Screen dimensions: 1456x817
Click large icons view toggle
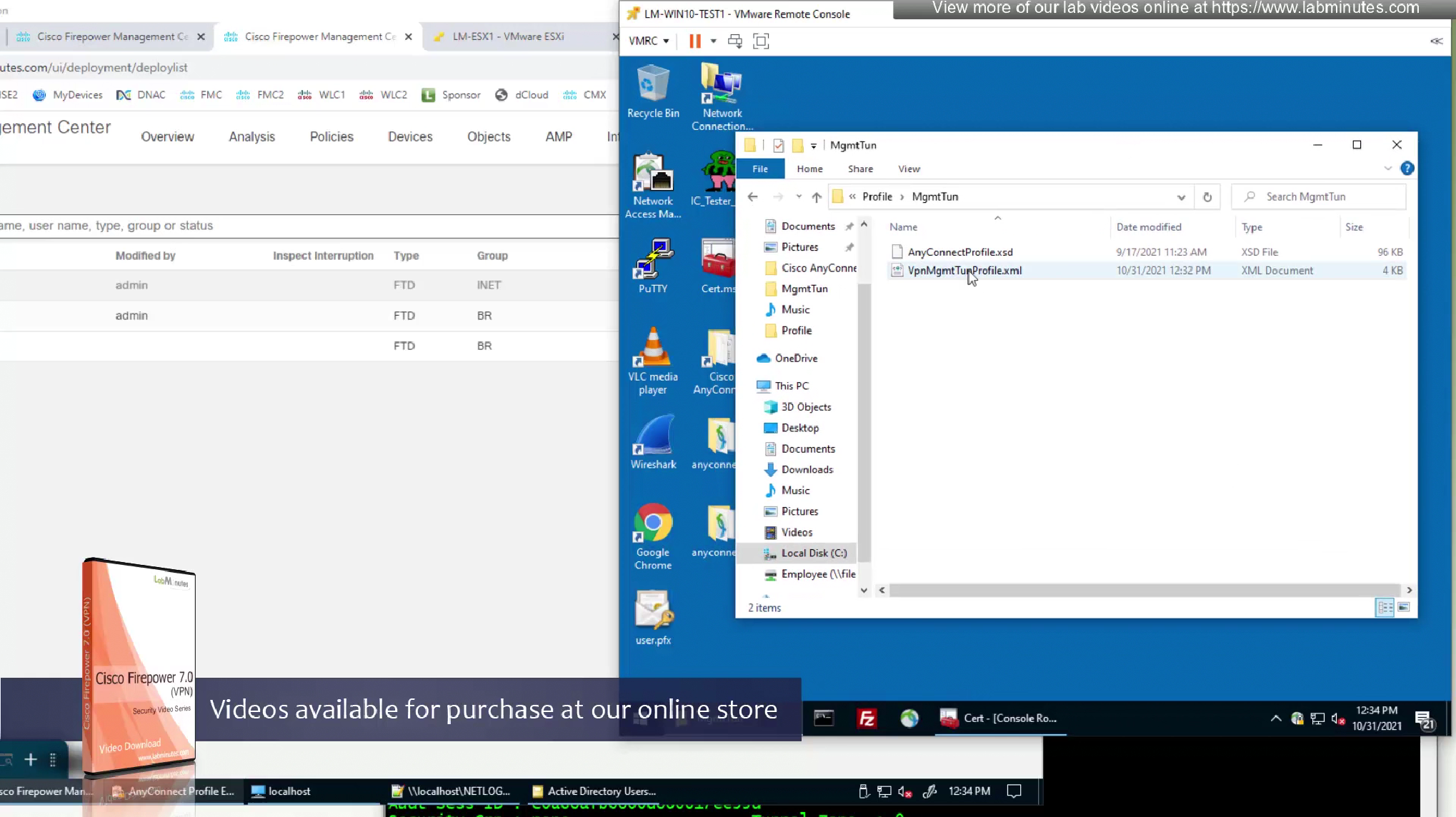(1404, 608)
